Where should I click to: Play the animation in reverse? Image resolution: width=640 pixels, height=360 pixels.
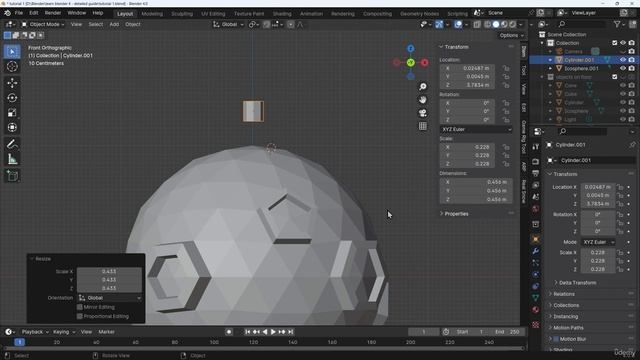point(265,332)
